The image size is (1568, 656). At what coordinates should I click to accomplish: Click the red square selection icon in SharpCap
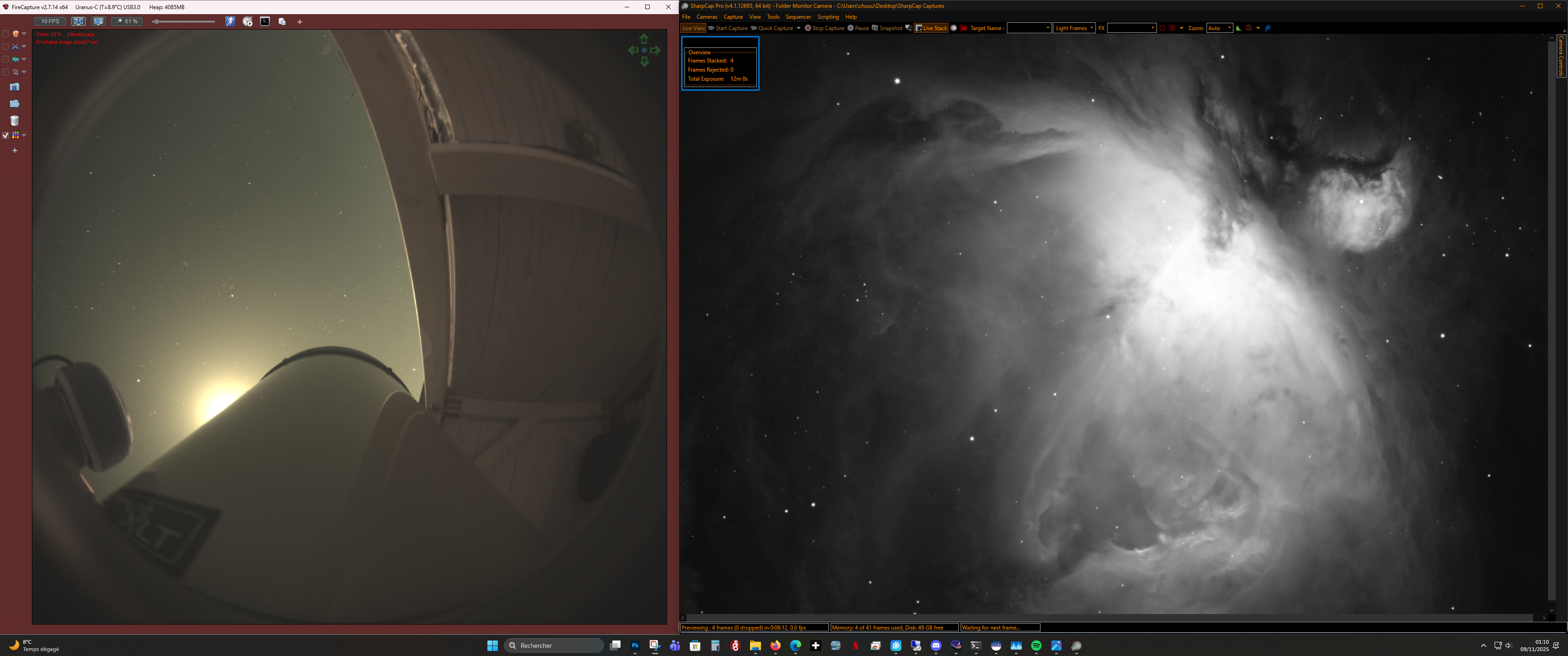coord(1163,28)
